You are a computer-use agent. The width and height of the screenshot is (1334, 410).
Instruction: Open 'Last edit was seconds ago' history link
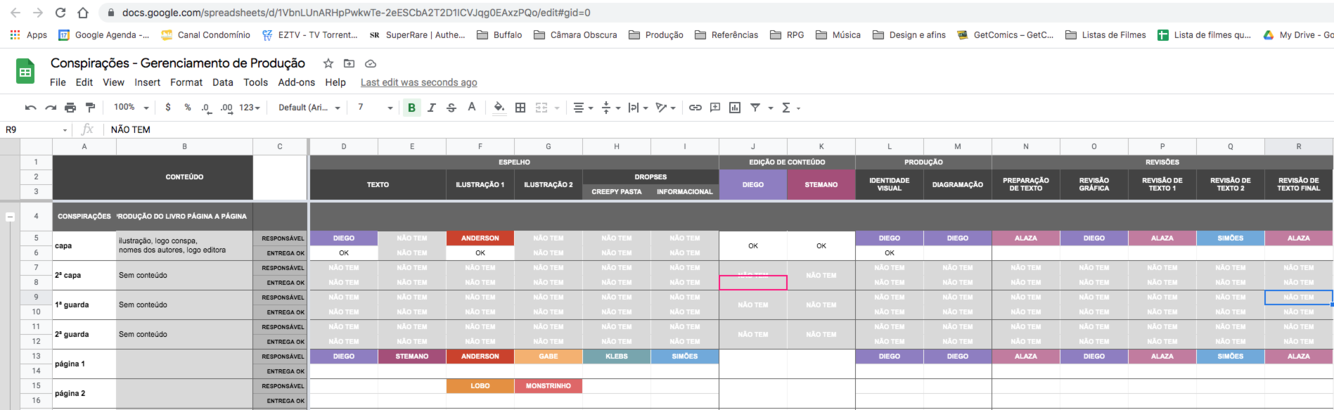pyautogui.click(x=419, y=82)
